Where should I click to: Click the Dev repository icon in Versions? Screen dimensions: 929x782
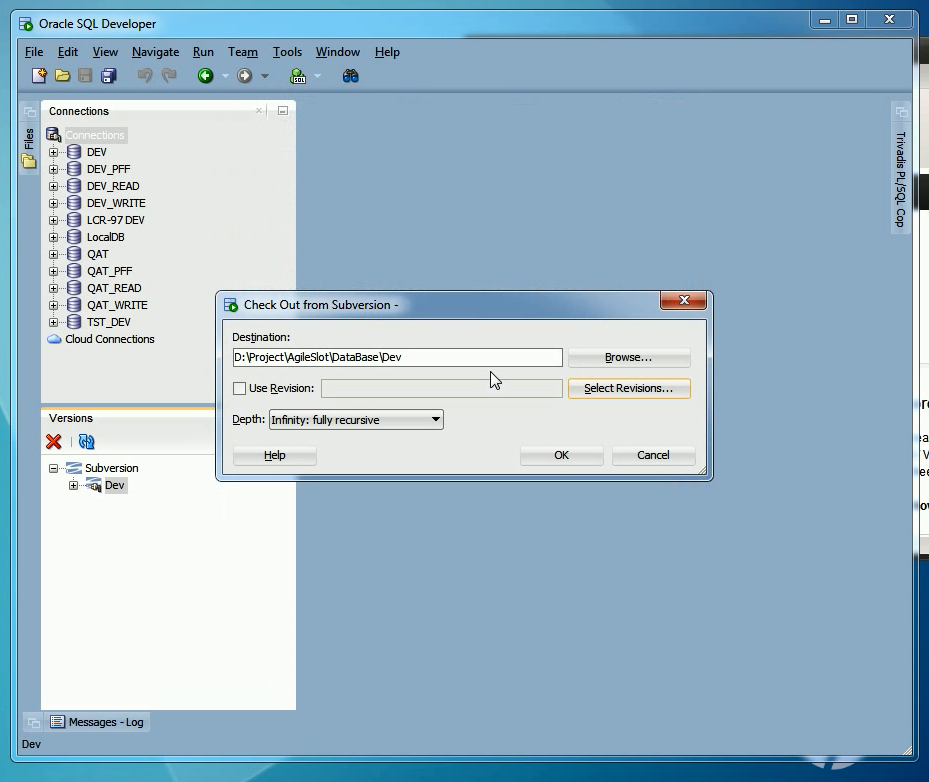tap(94, 486)
